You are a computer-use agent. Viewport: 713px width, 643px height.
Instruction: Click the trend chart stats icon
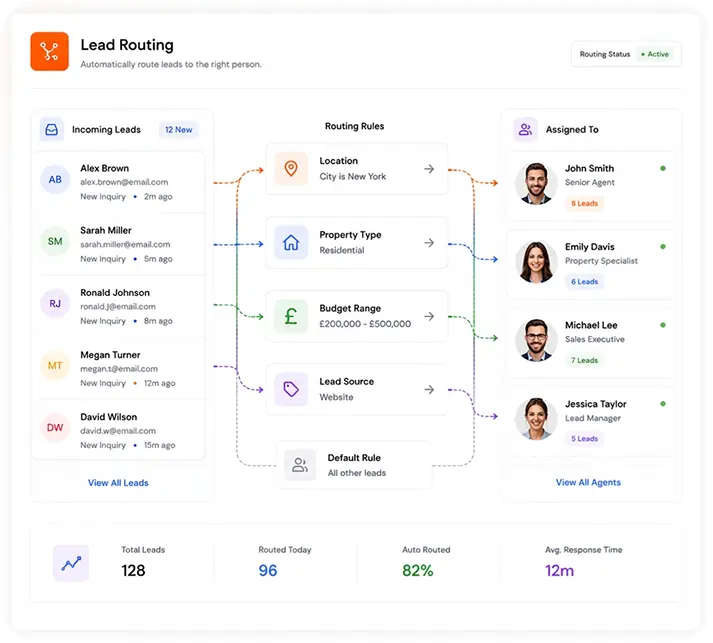click(71, 563)
